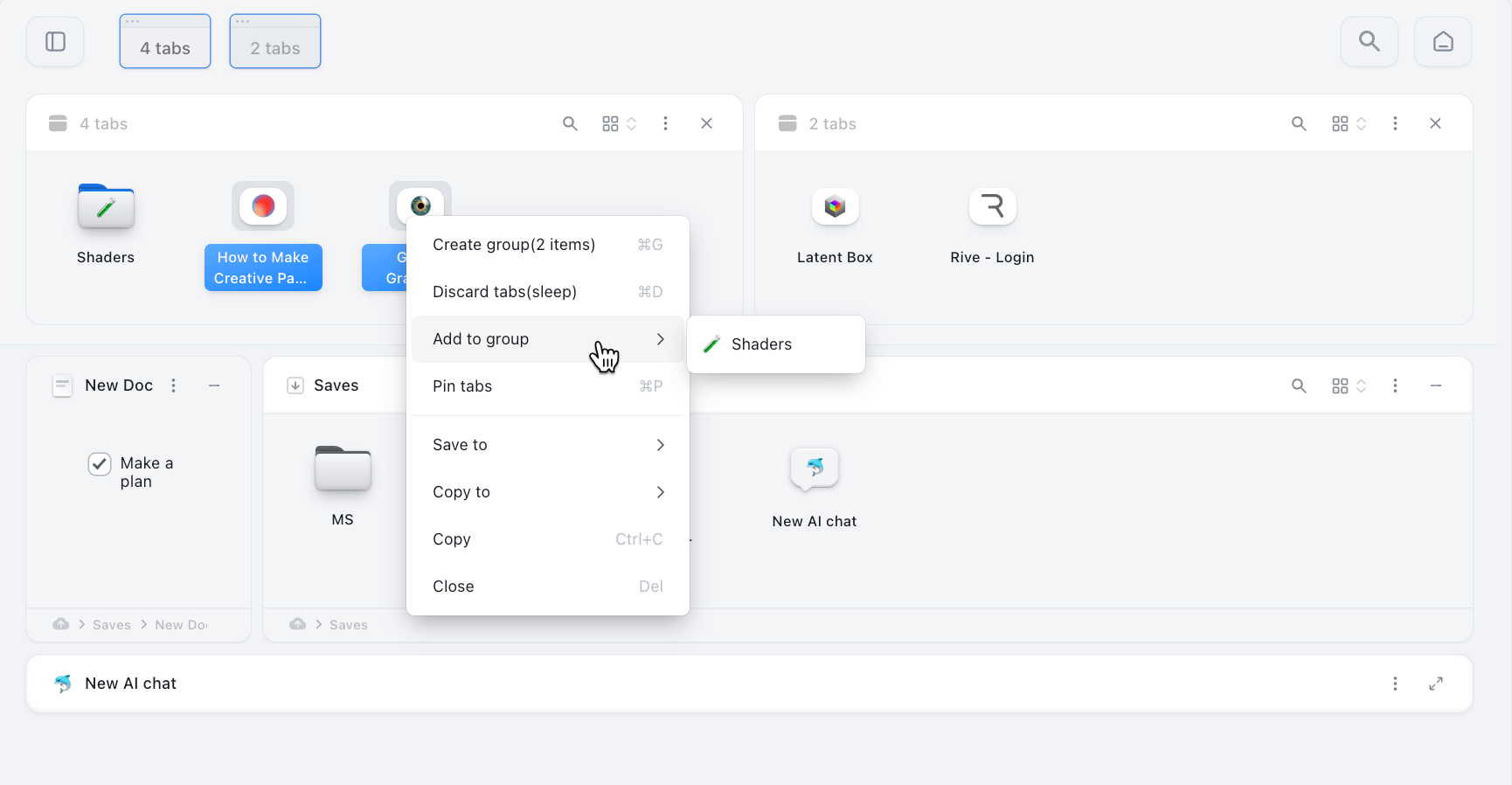Image resolution: width=1512 pixels, height=785 pixels.
Task: Change view layout in 4 tabs window
Action: [618, 124]
